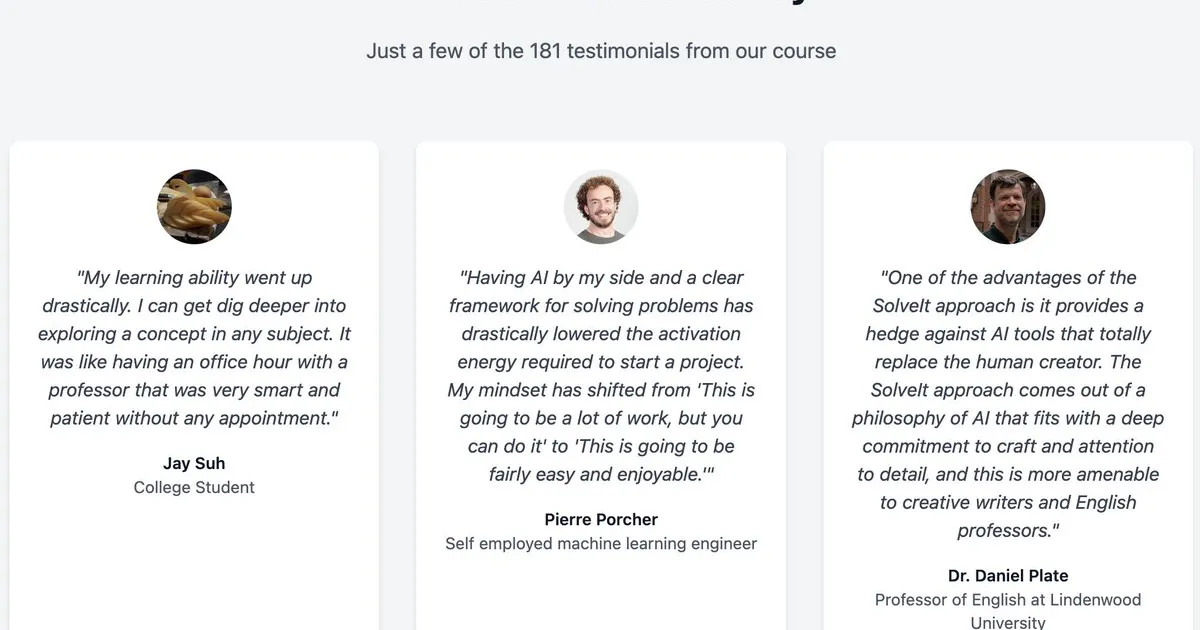Click 'to creative writers and English' line

pos(1008,501)
